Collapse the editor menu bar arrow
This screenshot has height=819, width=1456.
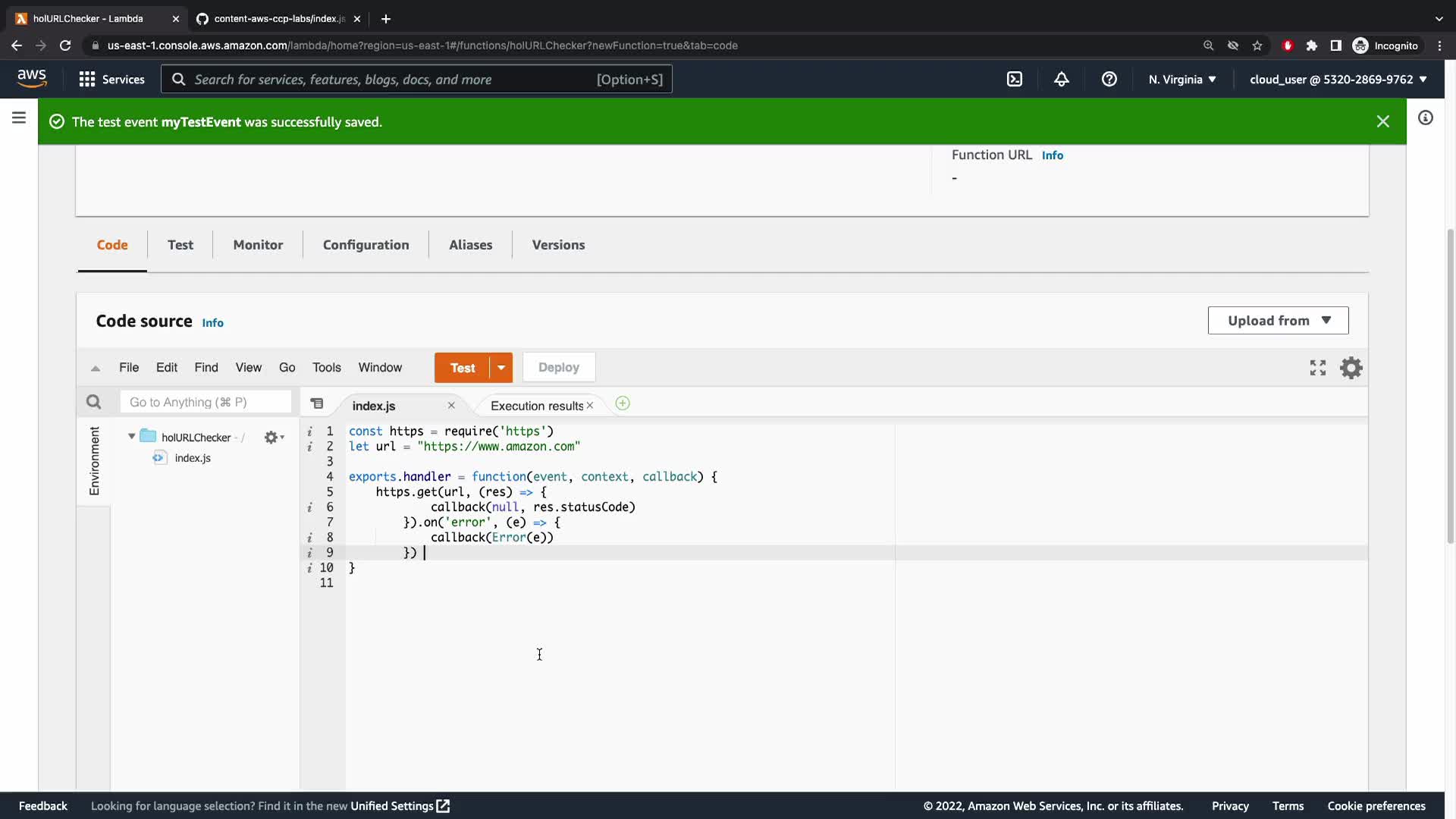tap(96, 369)
